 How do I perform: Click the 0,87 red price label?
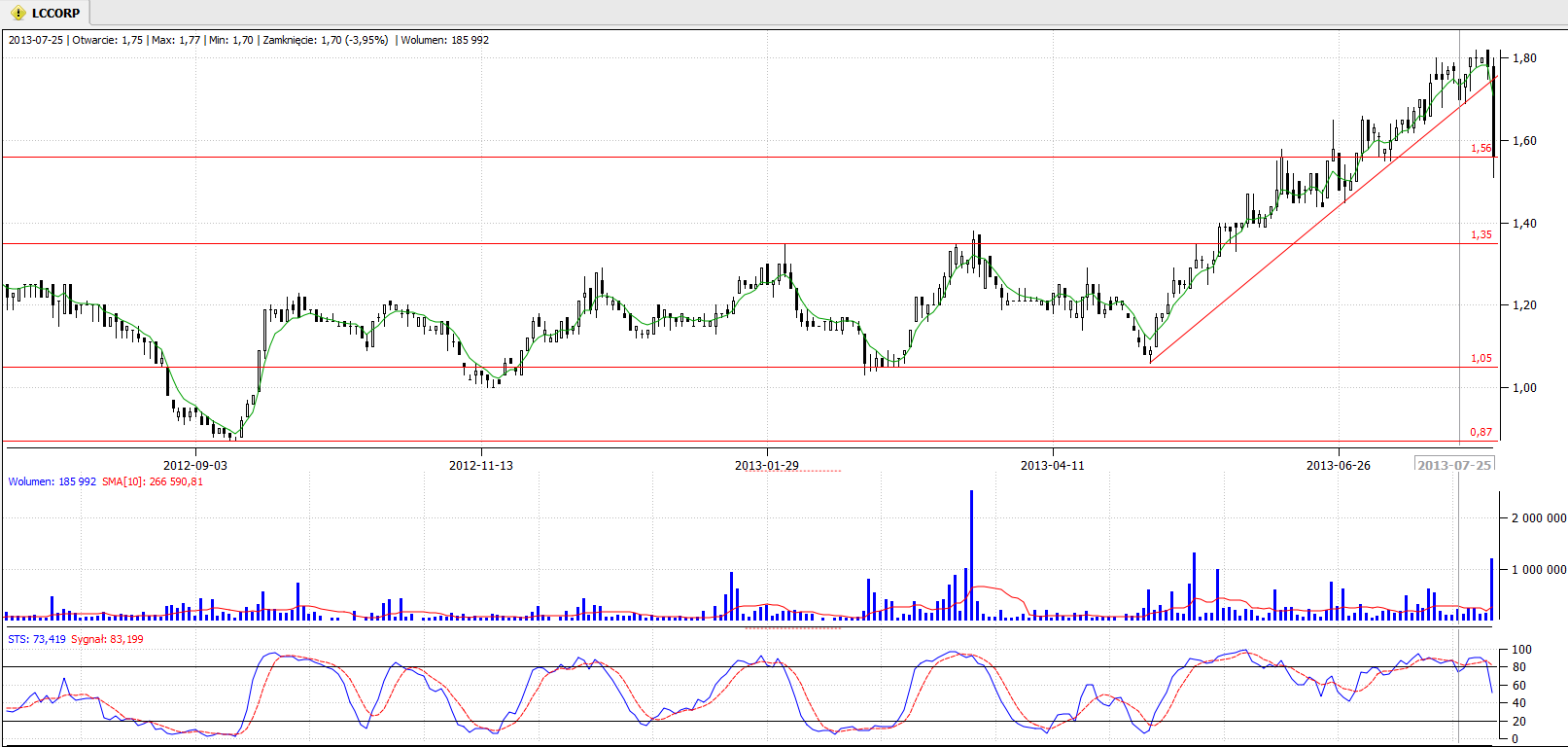click(x=1481, y=432)
